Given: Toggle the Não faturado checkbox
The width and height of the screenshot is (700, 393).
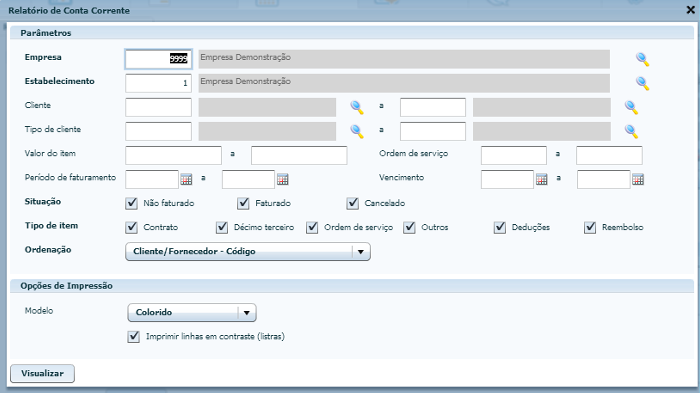Looking at the screenshot, I should [131, 203].
